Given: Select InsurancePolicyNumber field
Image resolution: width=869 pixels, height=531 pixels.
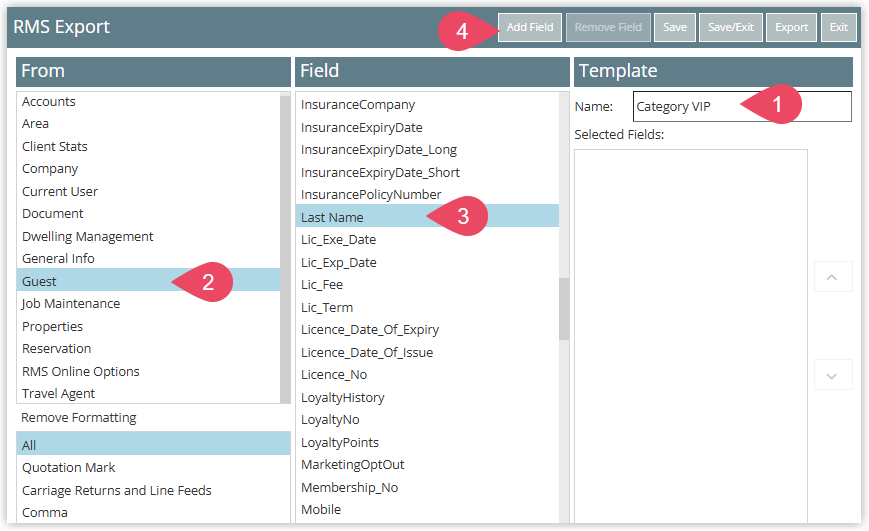Looking at the screenshot, I should tap(427, 195).
